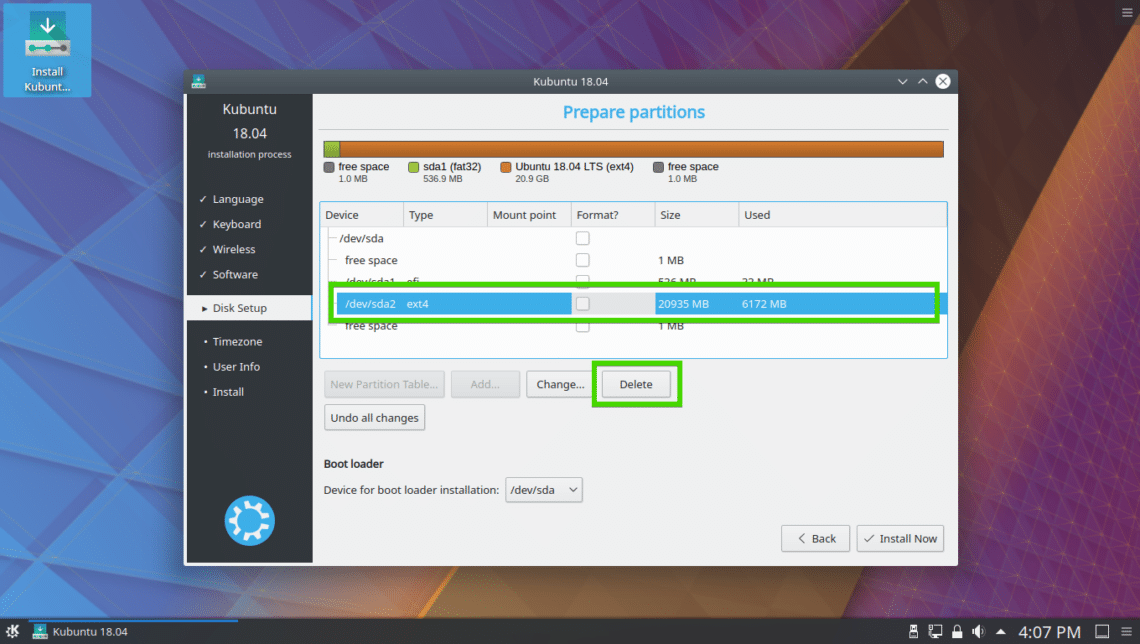Click the gray free space legend swatch on left
The width and height of the screenshot is (1140, 644).
(x=329, y=167)
